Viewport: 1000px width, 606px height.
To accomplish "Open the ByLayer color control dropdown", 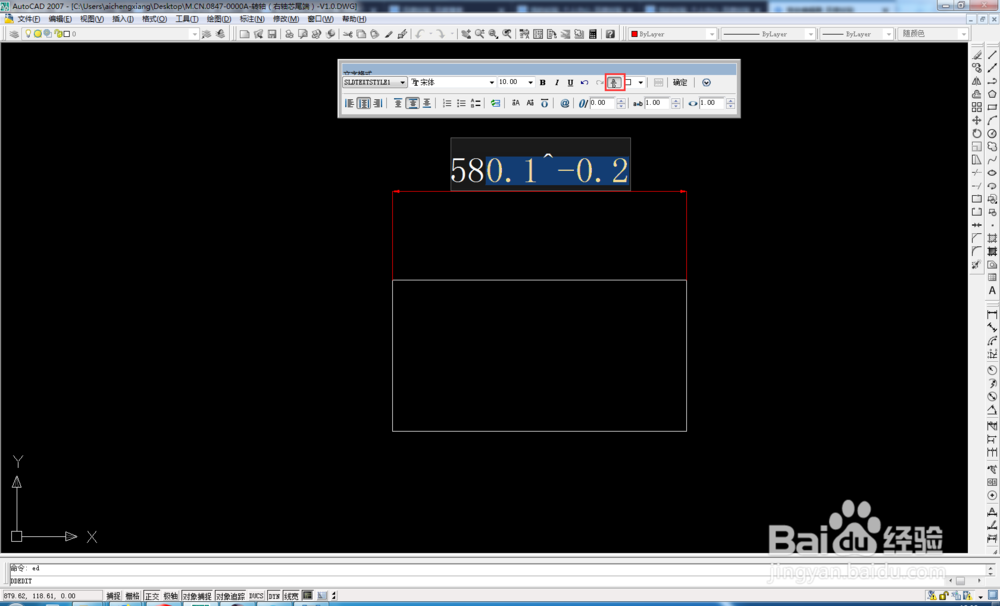I will pos(673,34).
